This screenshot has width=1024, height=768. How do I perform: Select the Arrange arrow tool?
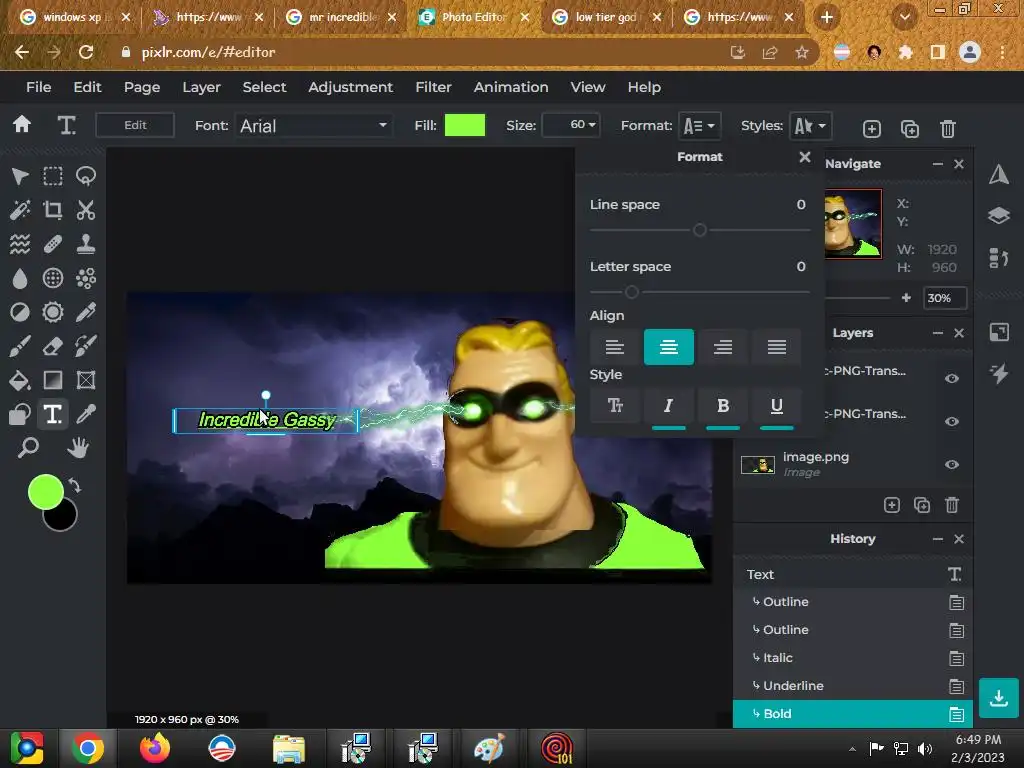(20, 176)
